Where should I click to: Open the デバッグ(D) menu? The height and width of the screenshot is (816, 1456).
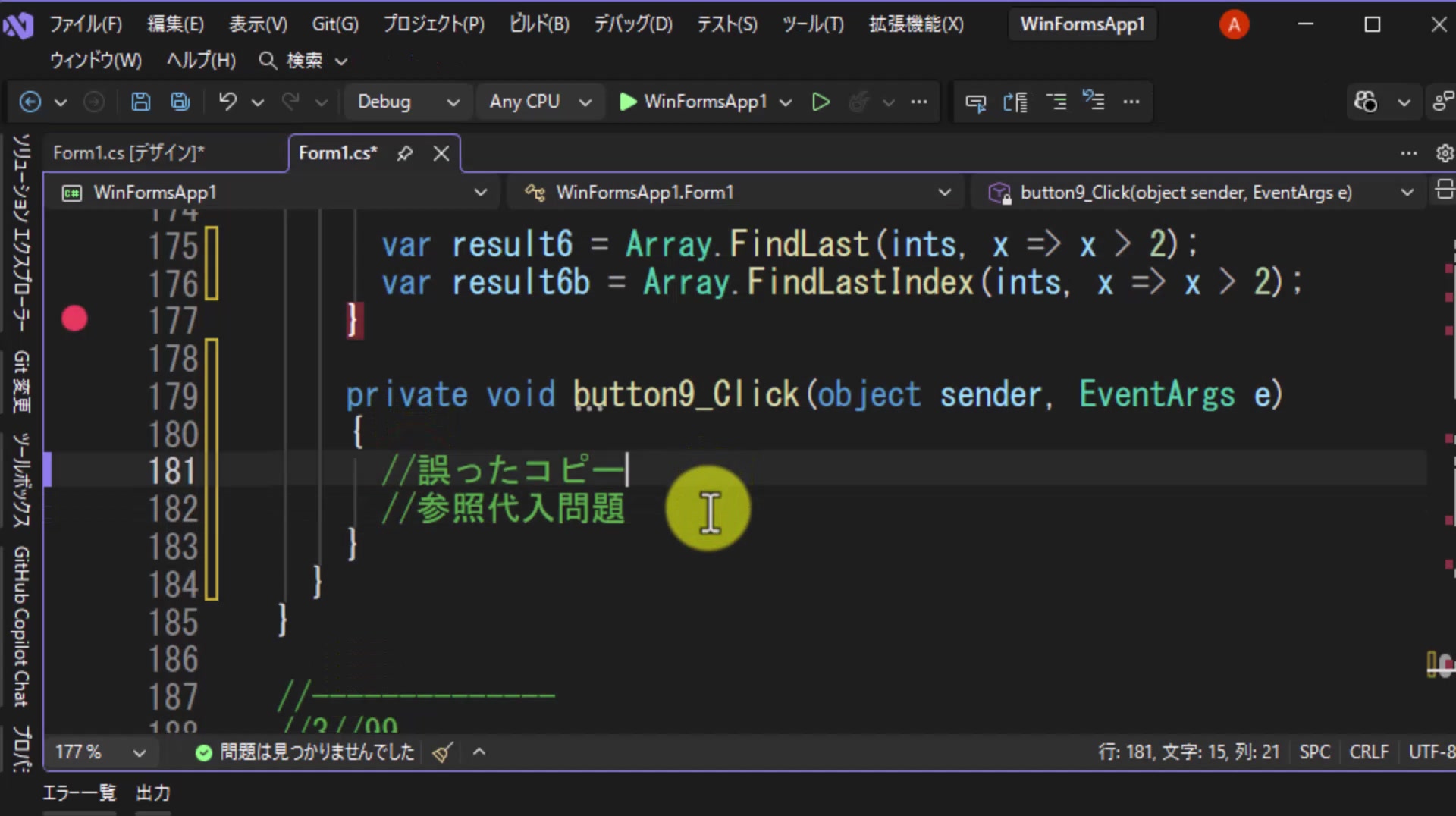click(x=633, y=24)
